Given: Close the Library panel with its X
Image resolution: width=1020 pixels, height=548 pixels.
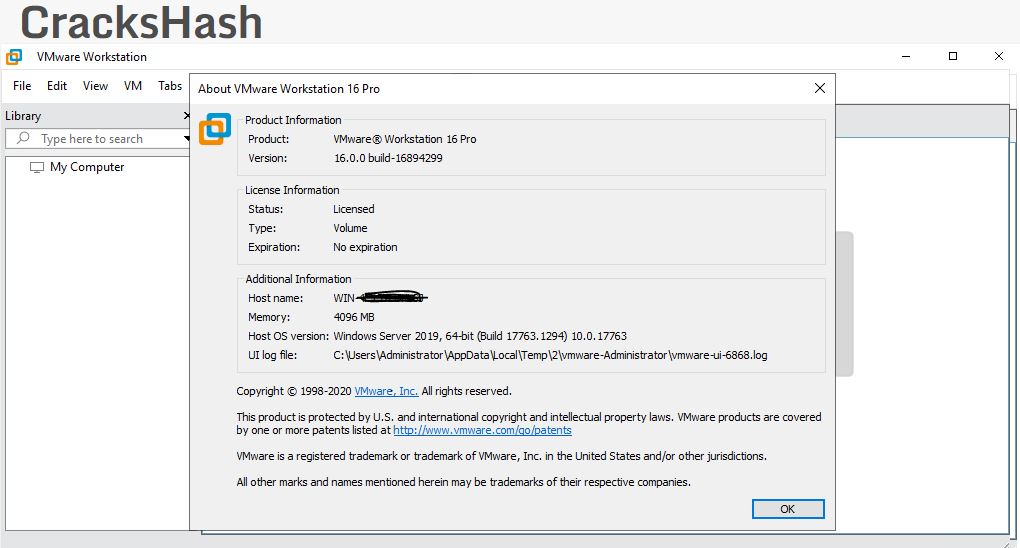Looking at the screenshot, I should pyautogui.click(x=186, y=116).
